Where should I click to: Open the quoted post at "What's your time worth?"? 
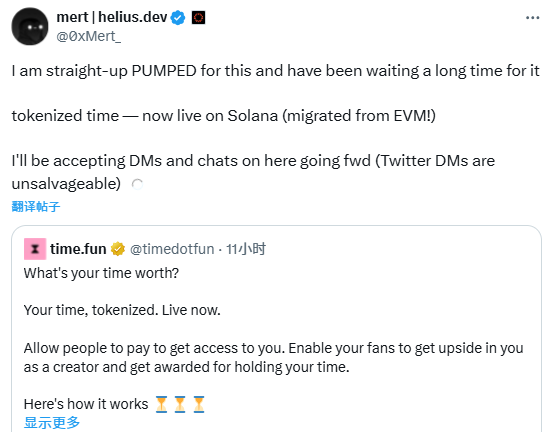[101, 273]
